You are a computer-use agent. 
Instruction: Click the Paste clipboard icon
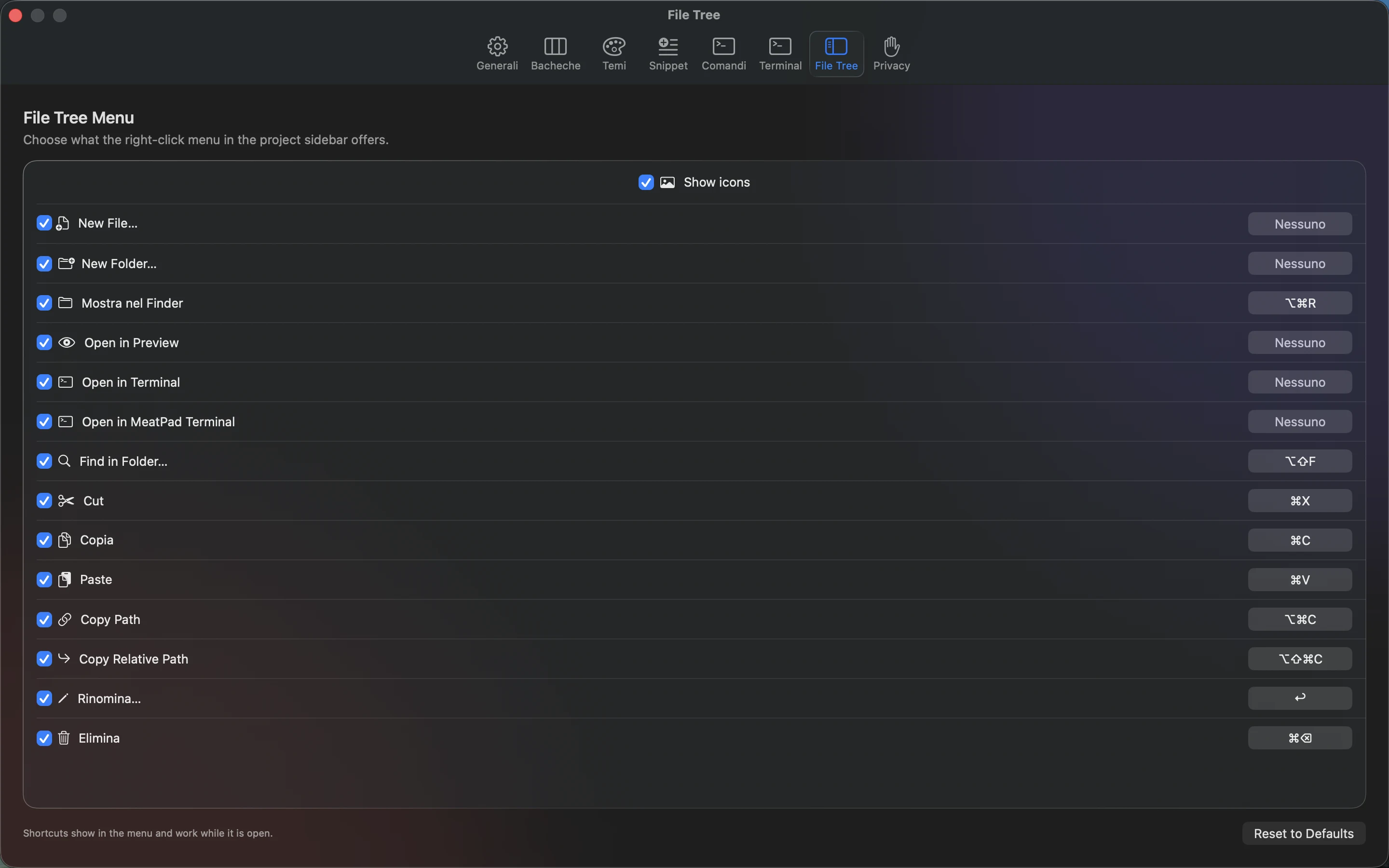(64, 579)
